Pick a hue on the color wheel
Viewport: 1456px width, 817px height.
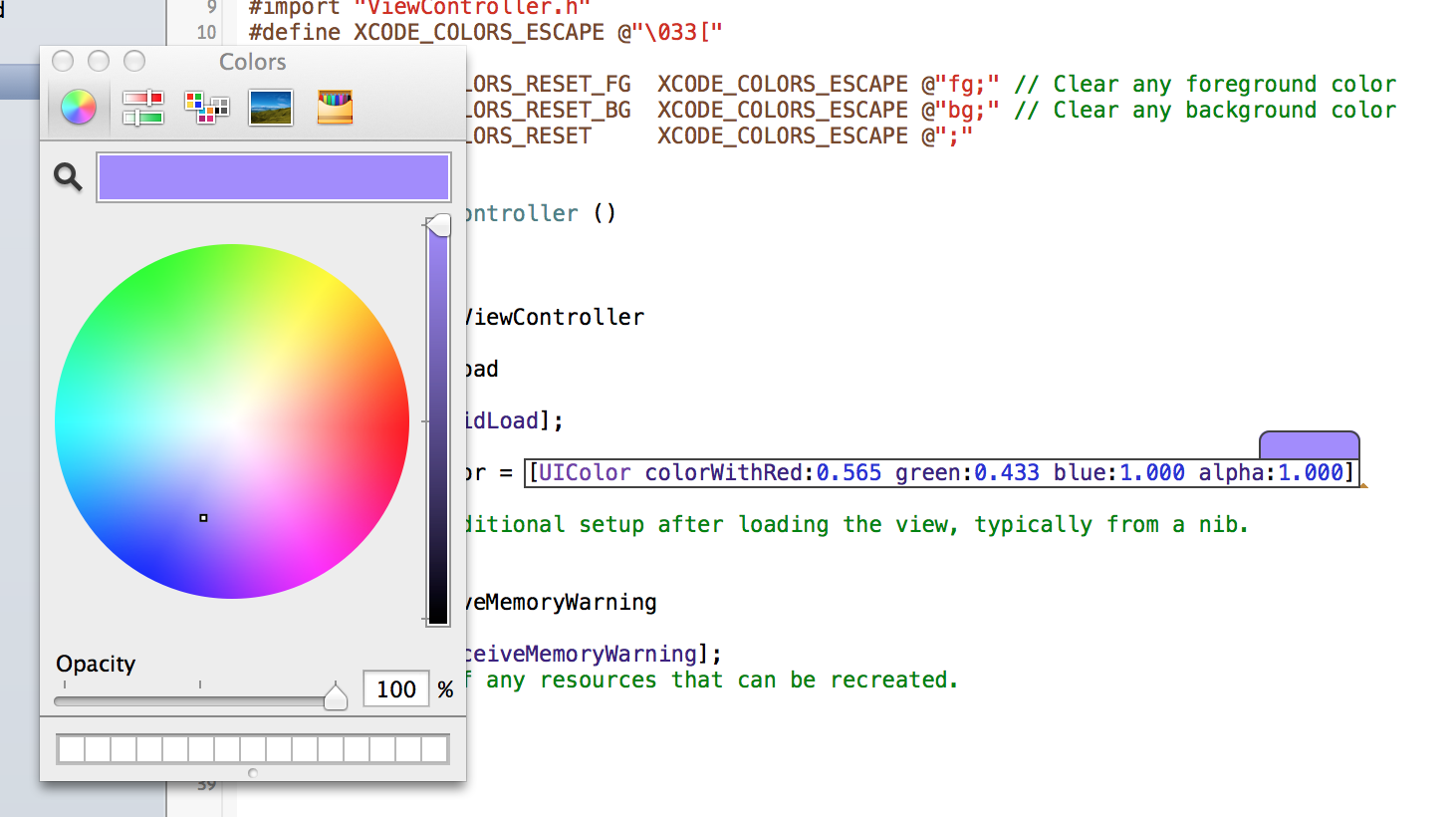click(232, 421)
